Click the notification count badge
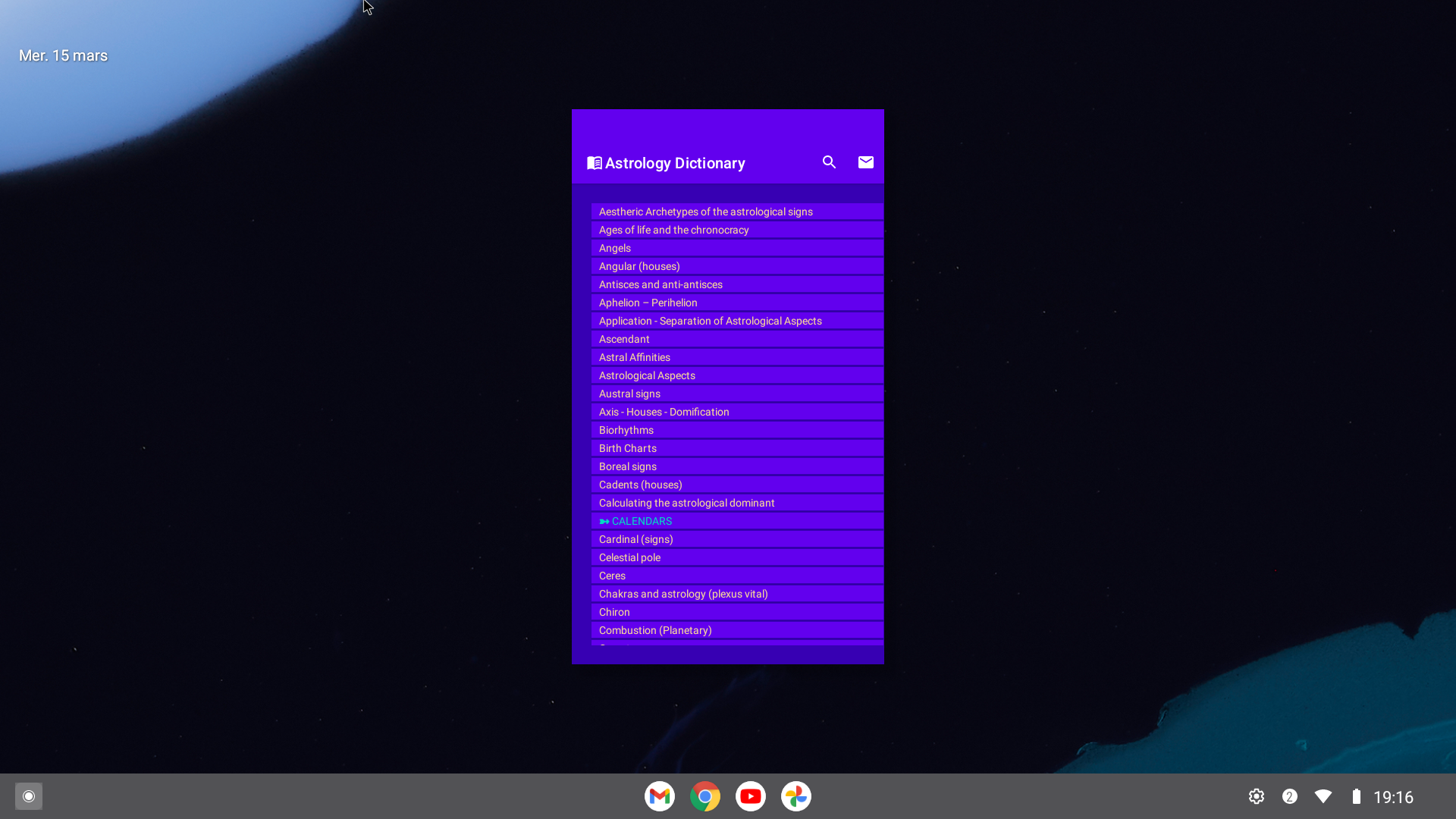The height and width of the screenshot is (819, 1456). click(x=1290, y=796)
